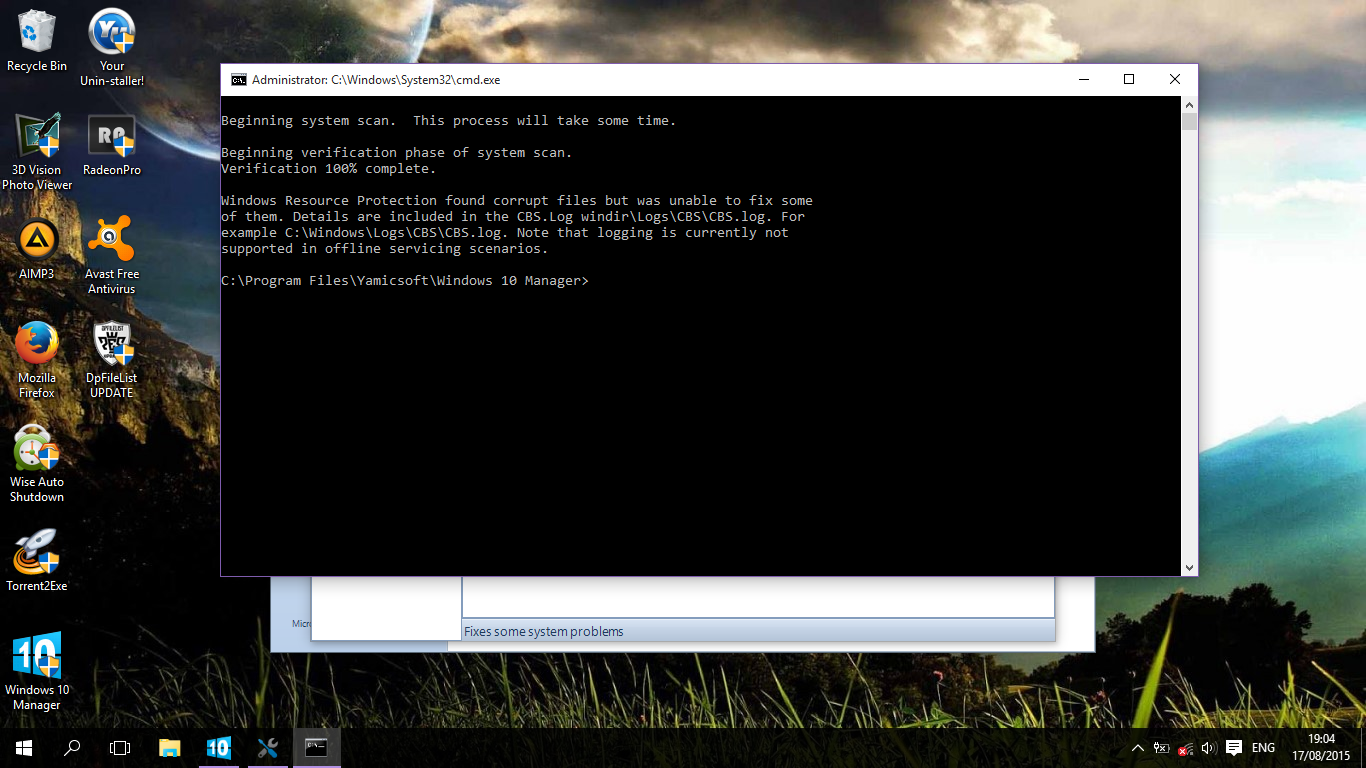
Task: Click the volume speaker tray icon
Action: click(x=1208, y=748)
